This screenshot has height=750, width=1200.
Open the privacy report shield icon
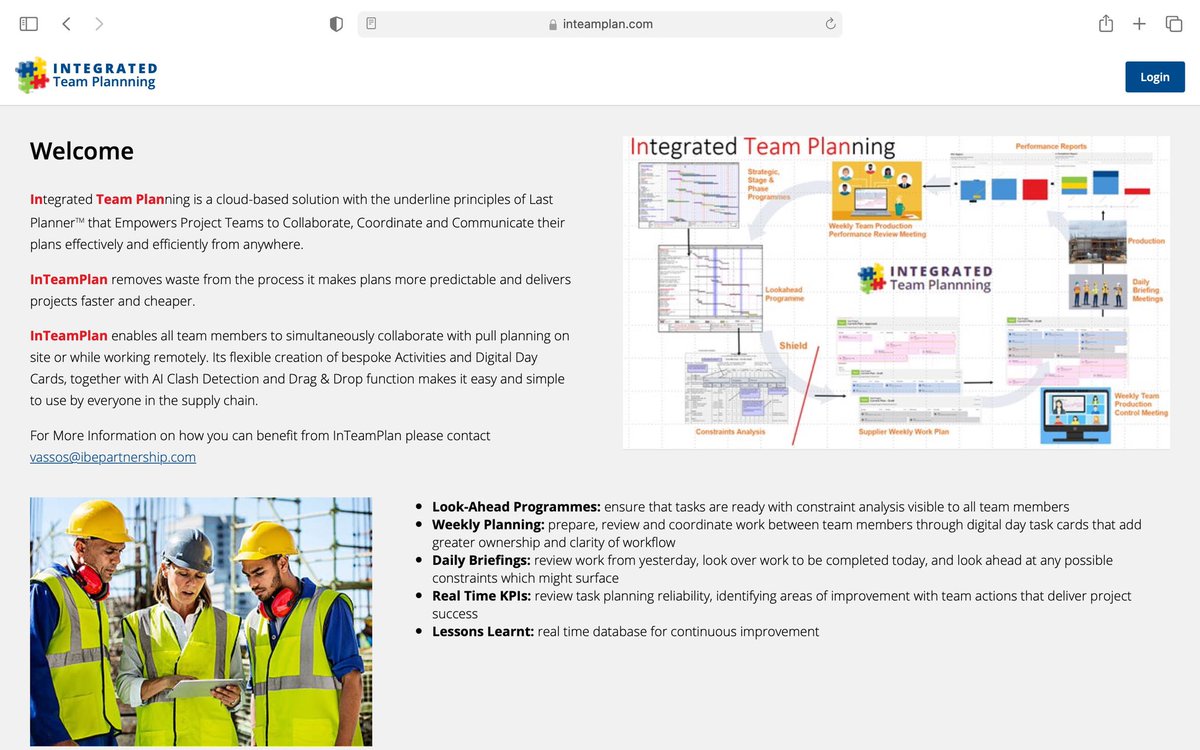click(x=337, y=24)
